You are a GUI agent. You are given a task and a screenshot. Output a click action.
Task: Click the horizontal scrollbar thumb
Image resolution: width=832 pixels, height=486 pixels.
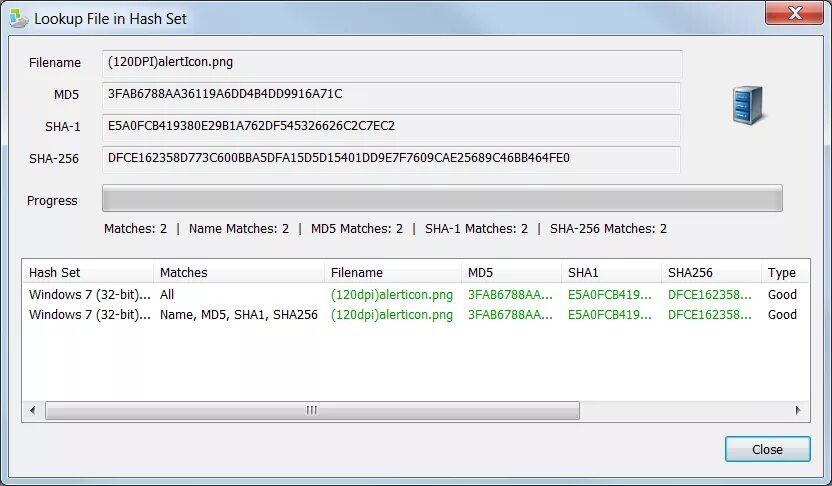point(312,410)
